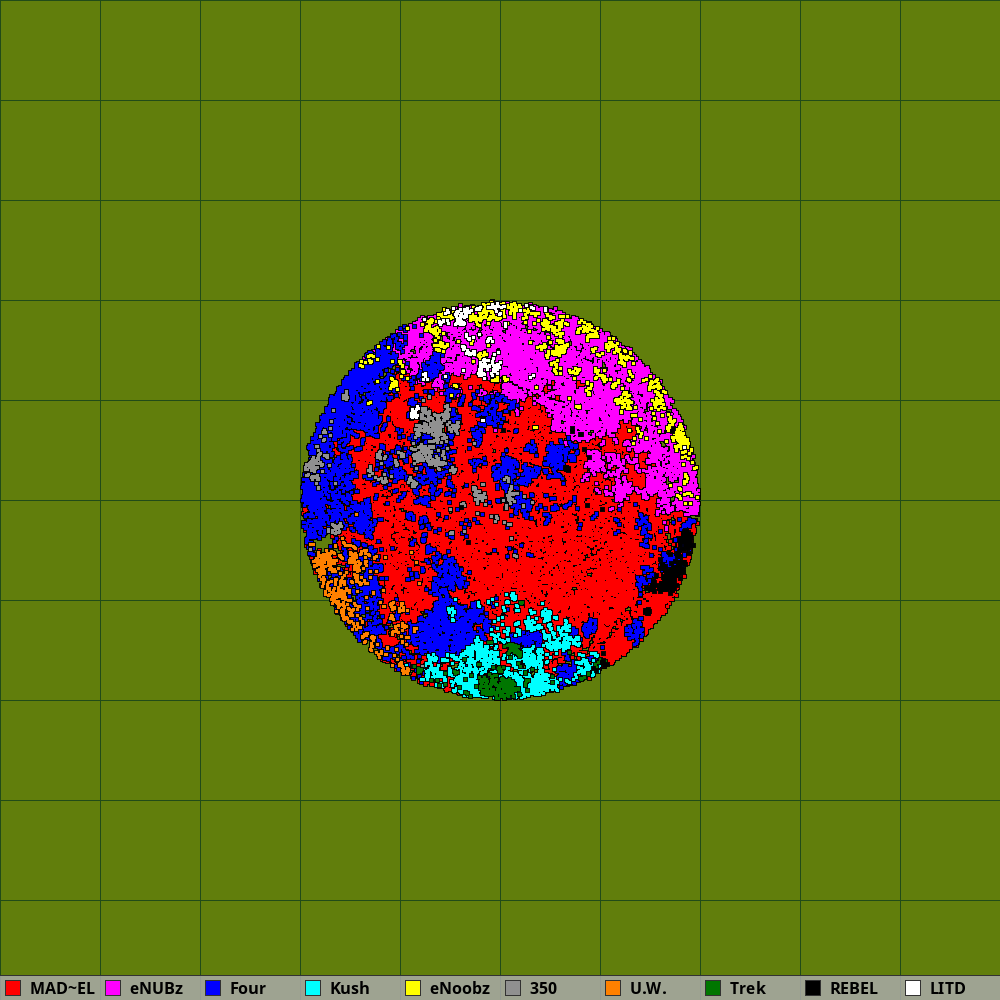
Task: Select the Trek legend label
Action: pyautogui.click(x=747, y=988)
